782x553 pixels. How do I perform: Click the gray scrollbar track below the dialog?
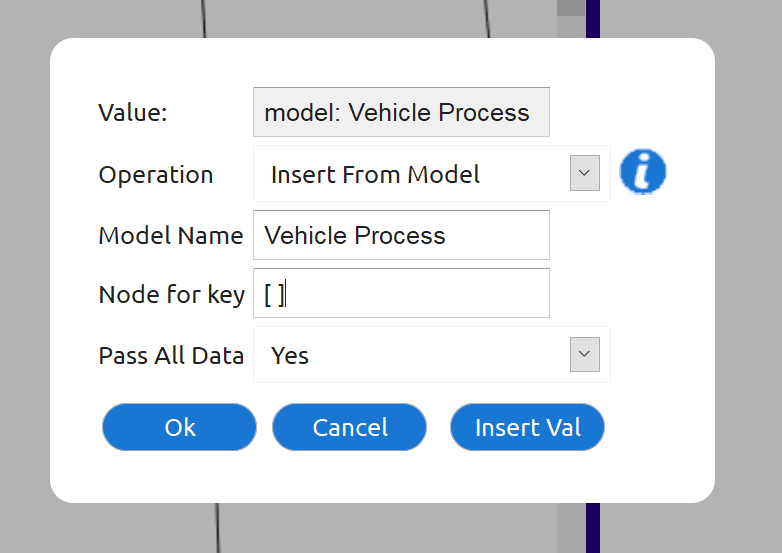point(570,527)
